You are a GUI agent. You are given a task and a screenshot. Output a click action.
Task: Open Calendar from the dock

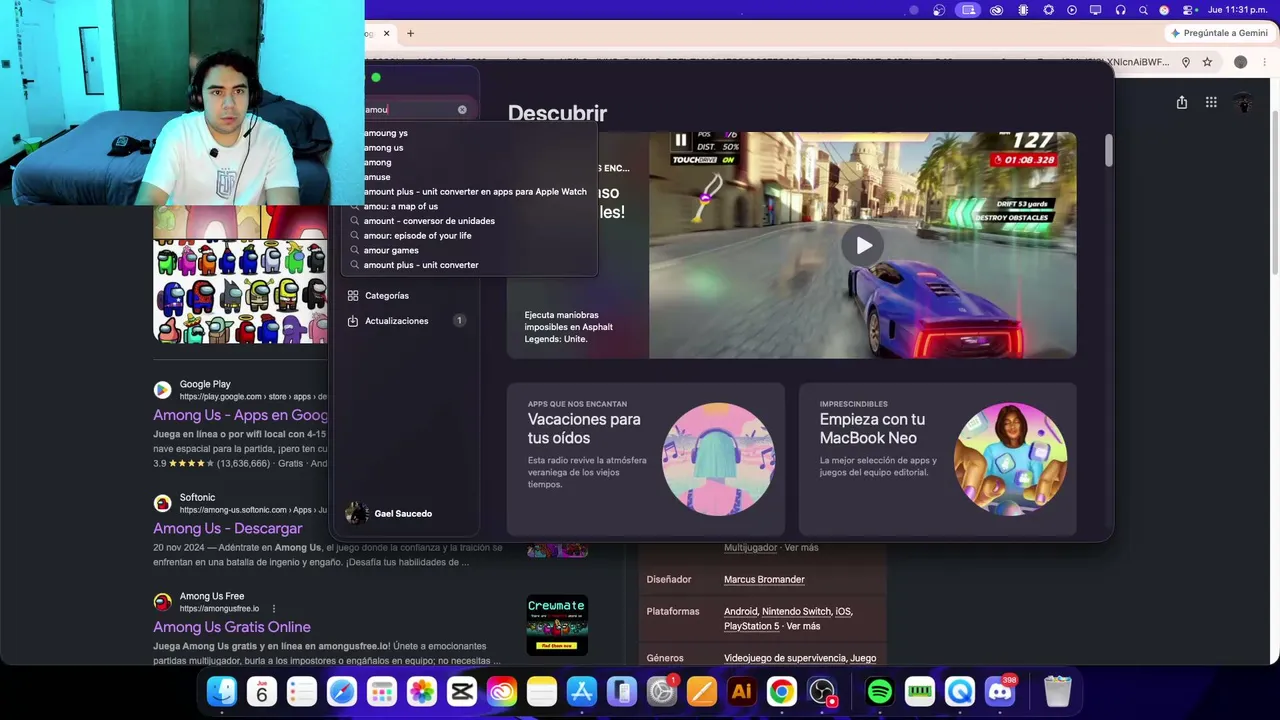point(262,691)
